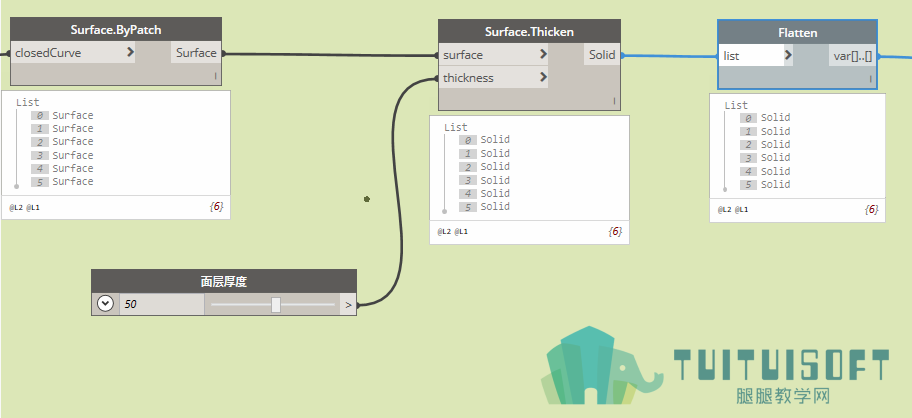Click the var[]..[] output port
Viewport: 912px width, 418px height.
tap(853, 56)
